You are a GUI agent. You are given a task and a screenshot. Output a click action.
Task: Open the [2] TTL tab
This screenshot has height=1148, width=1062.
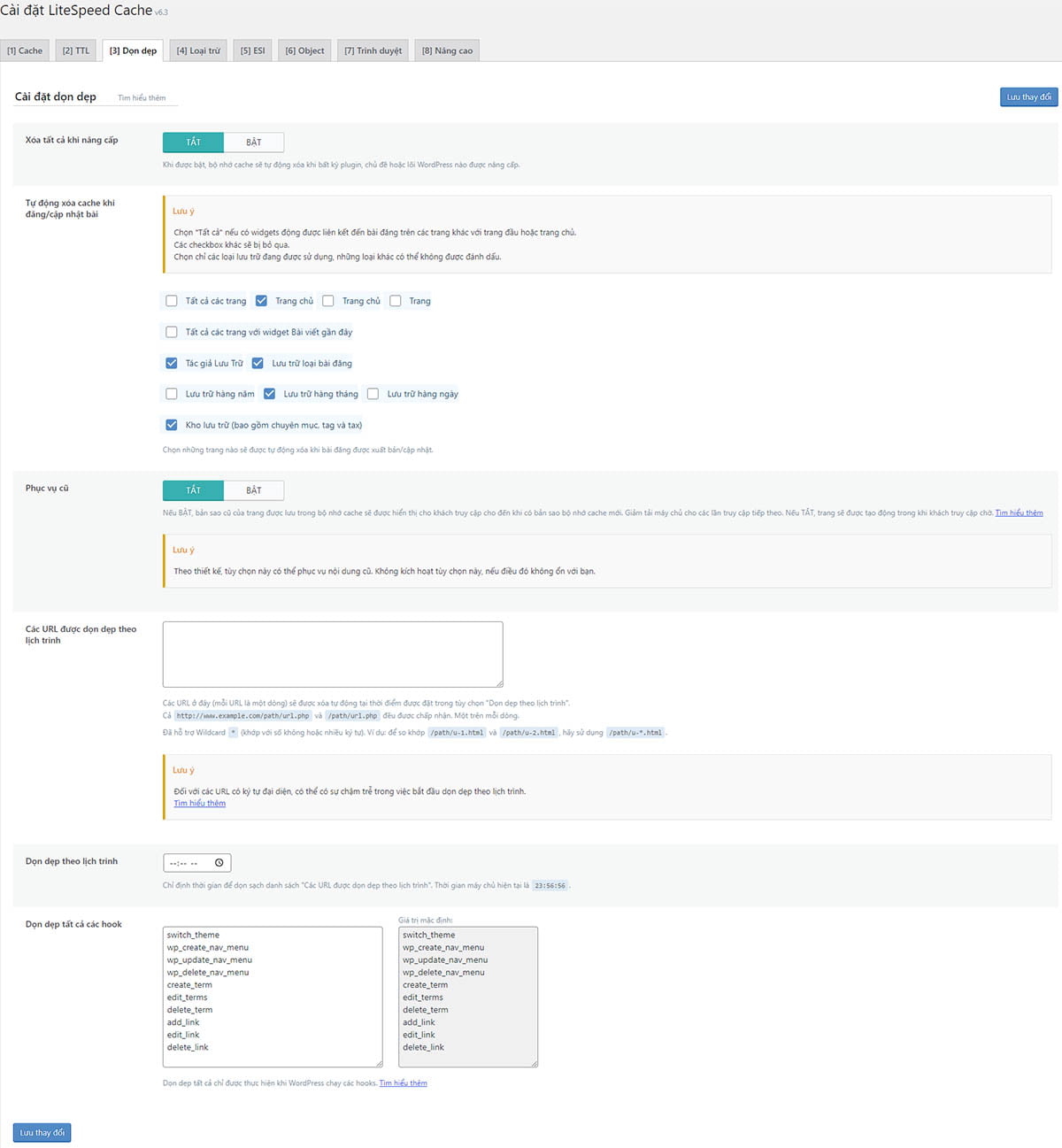(76, 50)
